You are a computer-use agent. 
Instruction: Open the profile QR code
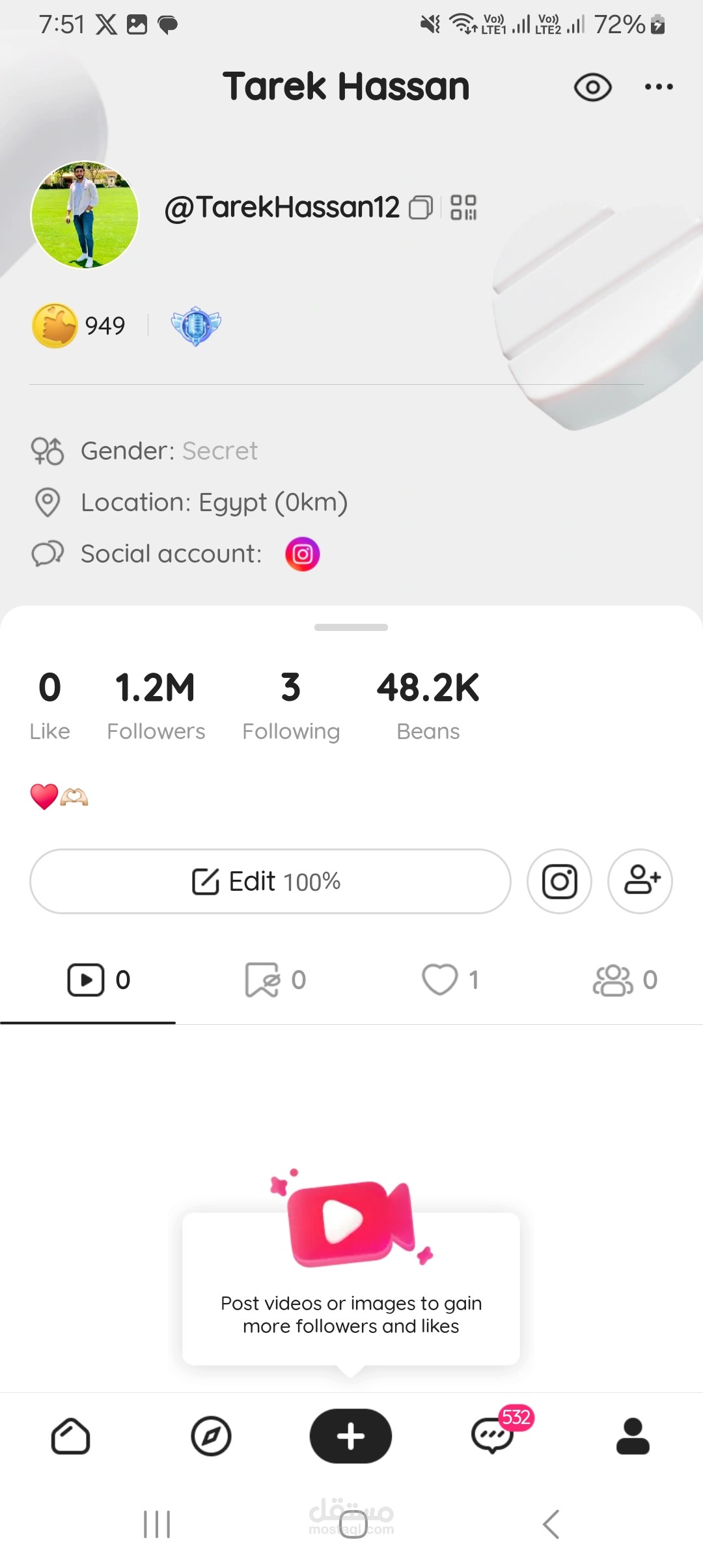tap(463, 208)
